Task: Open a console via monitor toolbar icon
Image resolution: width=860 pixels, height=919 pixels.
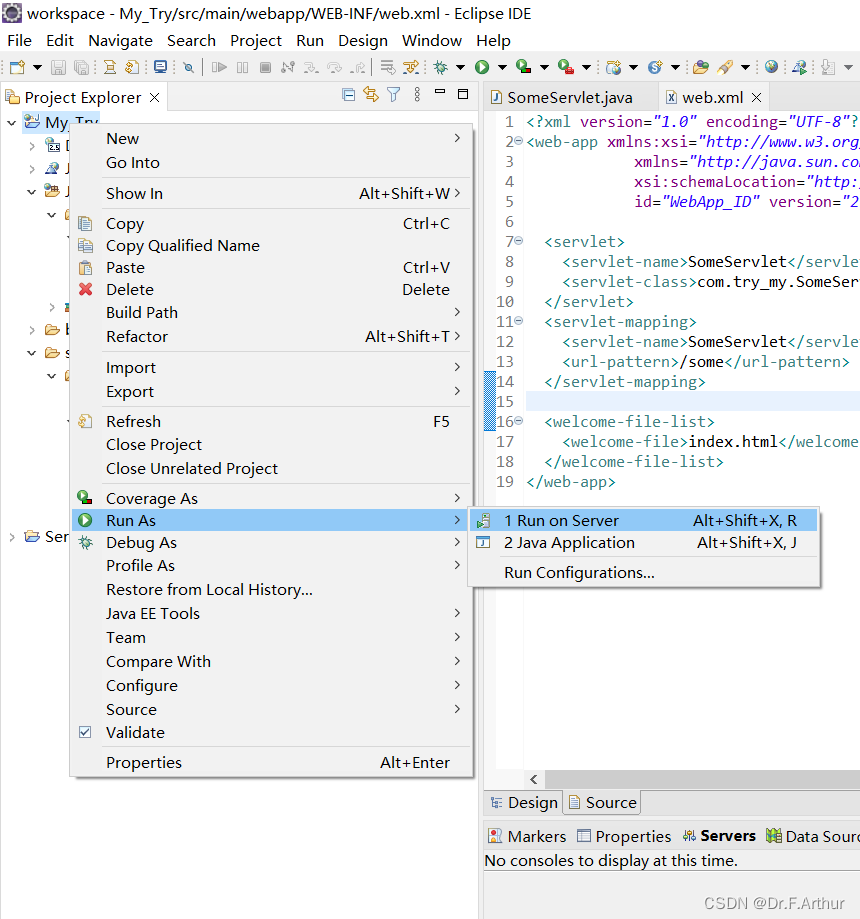Action: pos(160,67)
